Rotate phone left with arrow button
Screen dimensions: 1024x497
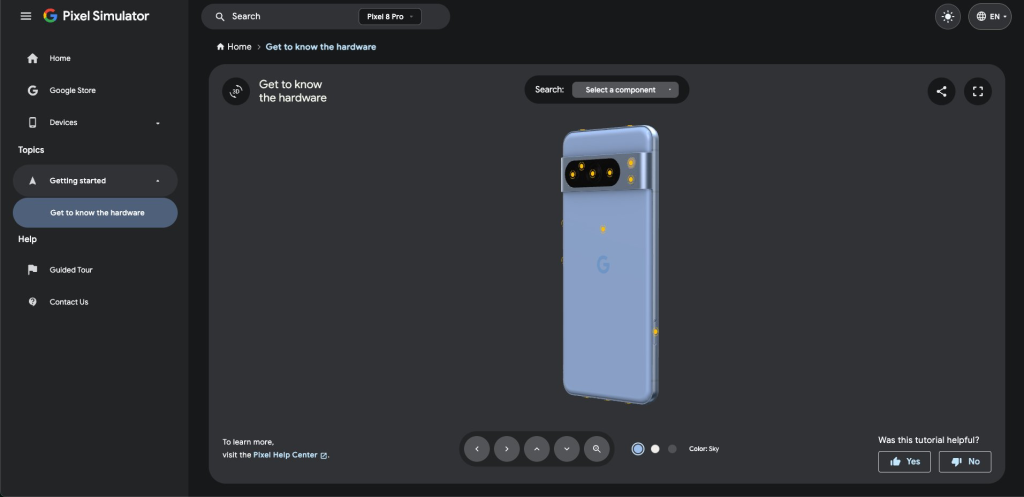tap(477, 449)
